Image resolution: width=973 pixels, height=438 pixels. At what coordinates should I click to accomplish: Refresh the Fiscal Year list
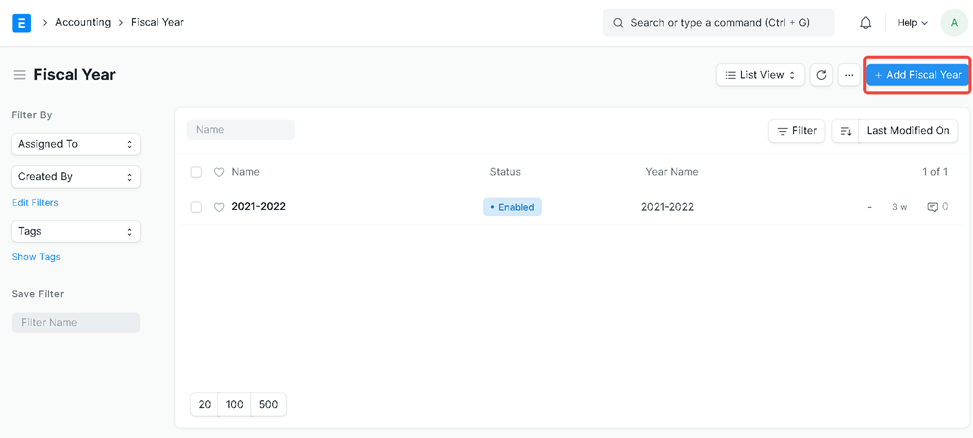(821, 75)
